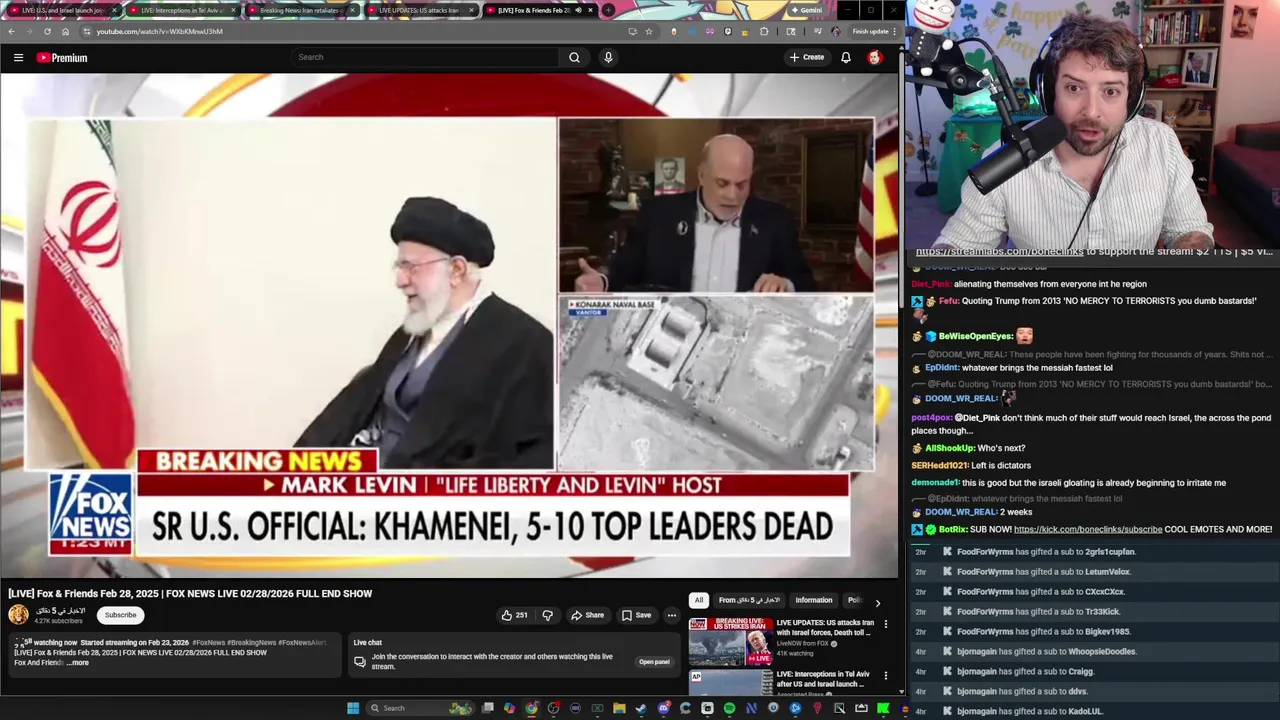Open a new browser tab
The image size is (1280, 720).
tap(608, 10)
